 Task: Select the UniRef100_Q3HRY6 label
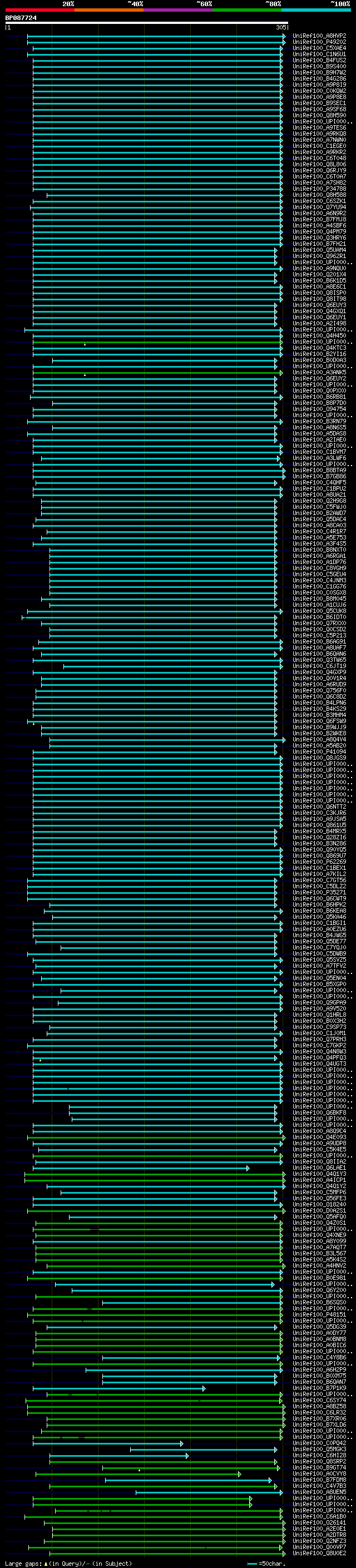click(319, 238)
